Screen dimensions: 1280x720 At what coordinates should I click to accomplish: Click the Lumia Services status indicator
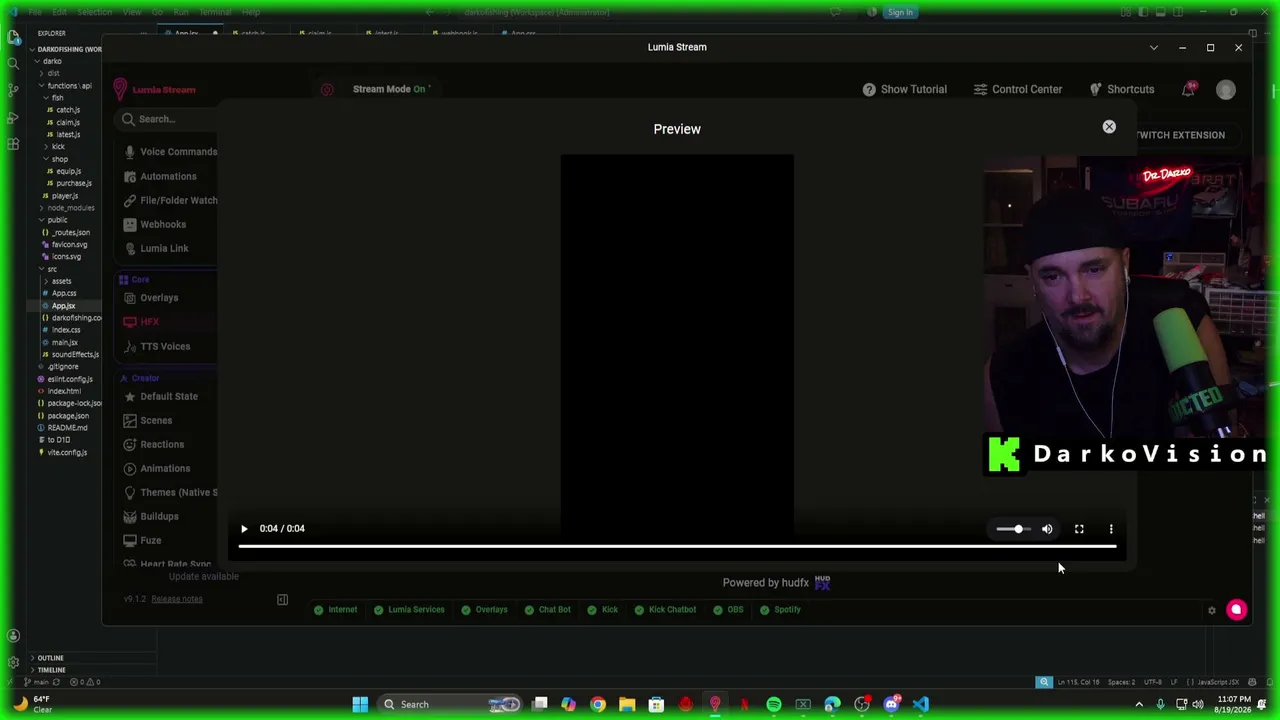[409, 610]
